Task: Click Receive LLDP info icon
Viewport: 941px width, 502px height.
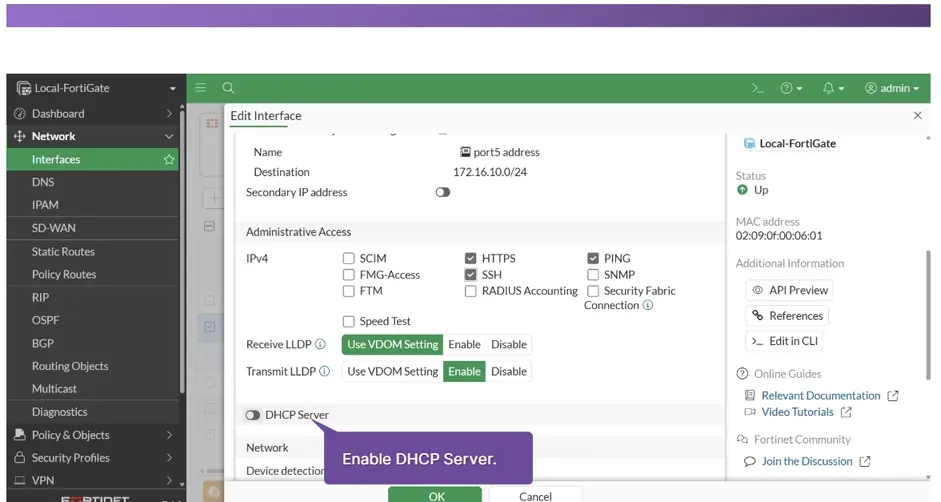Action: click(320, 344)
